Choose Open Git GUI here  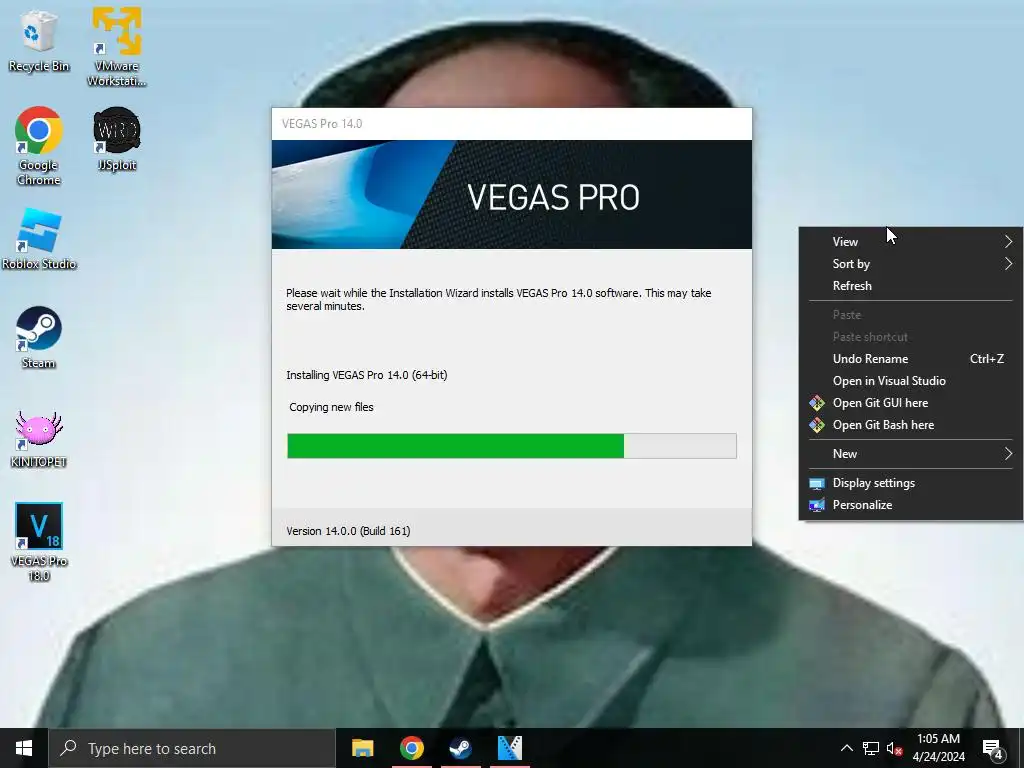tap(910, 403)
